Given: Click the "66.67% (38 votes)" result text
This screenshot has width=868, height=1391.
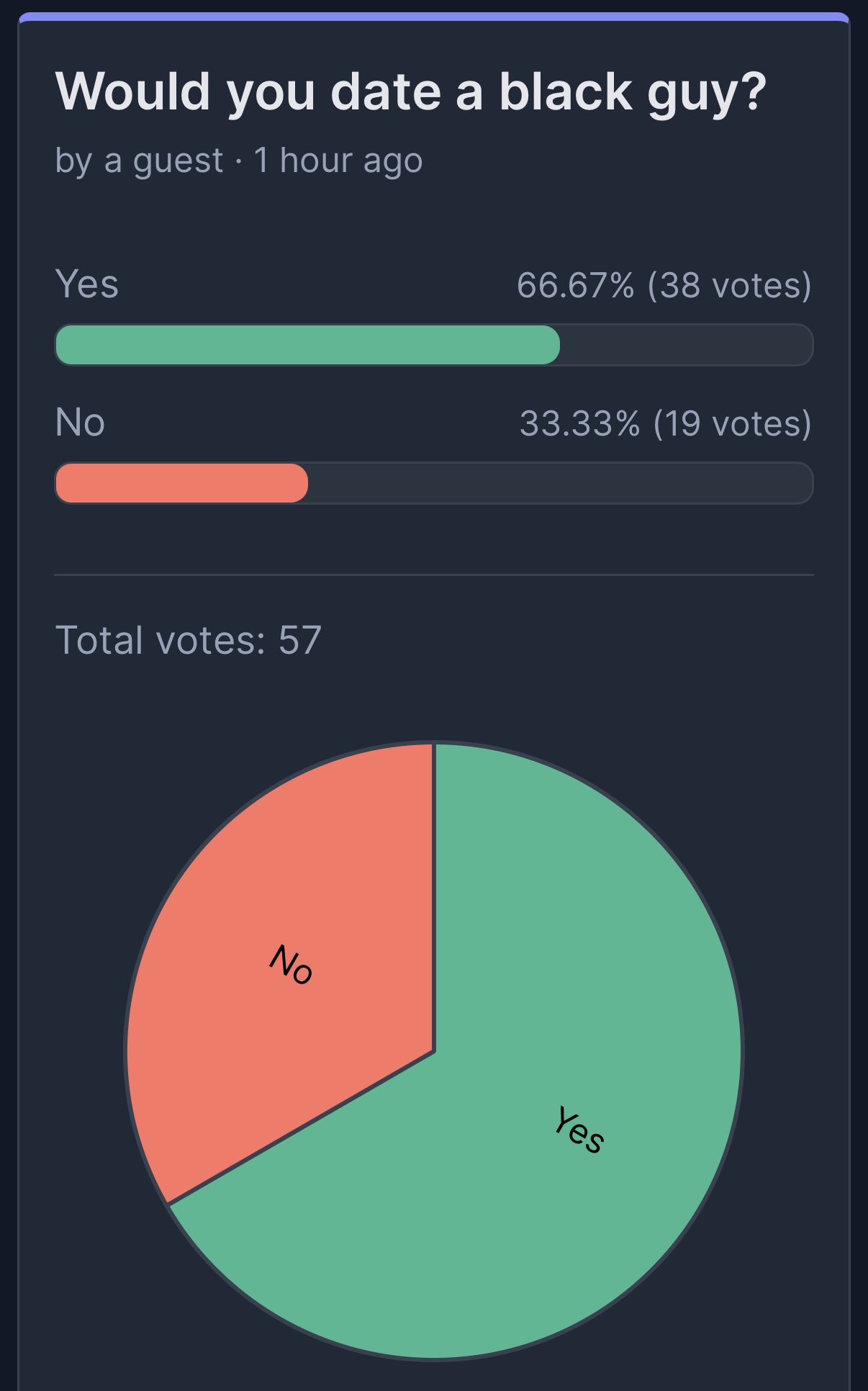Looking at the screenshot, I should [x=664, y=285].
